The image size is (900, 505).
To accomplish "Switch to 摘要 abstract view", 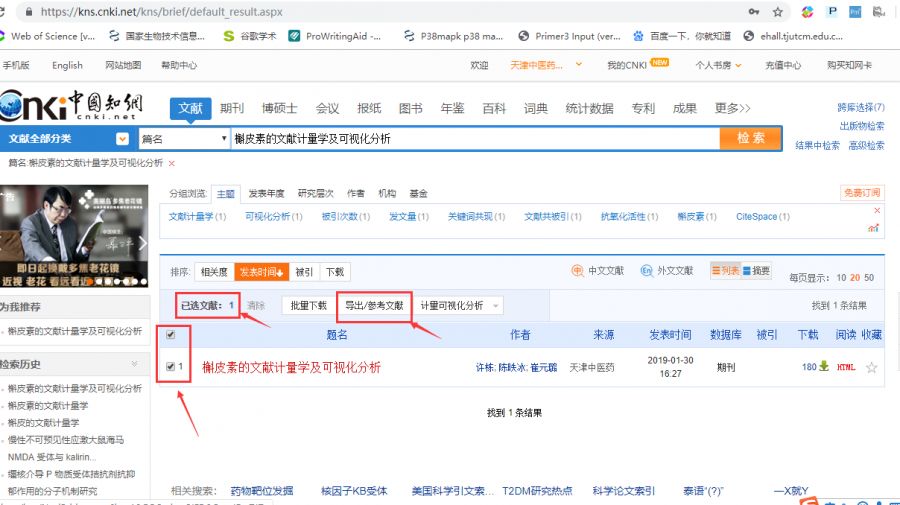I will pyautogui.click(x=756, y=270).
